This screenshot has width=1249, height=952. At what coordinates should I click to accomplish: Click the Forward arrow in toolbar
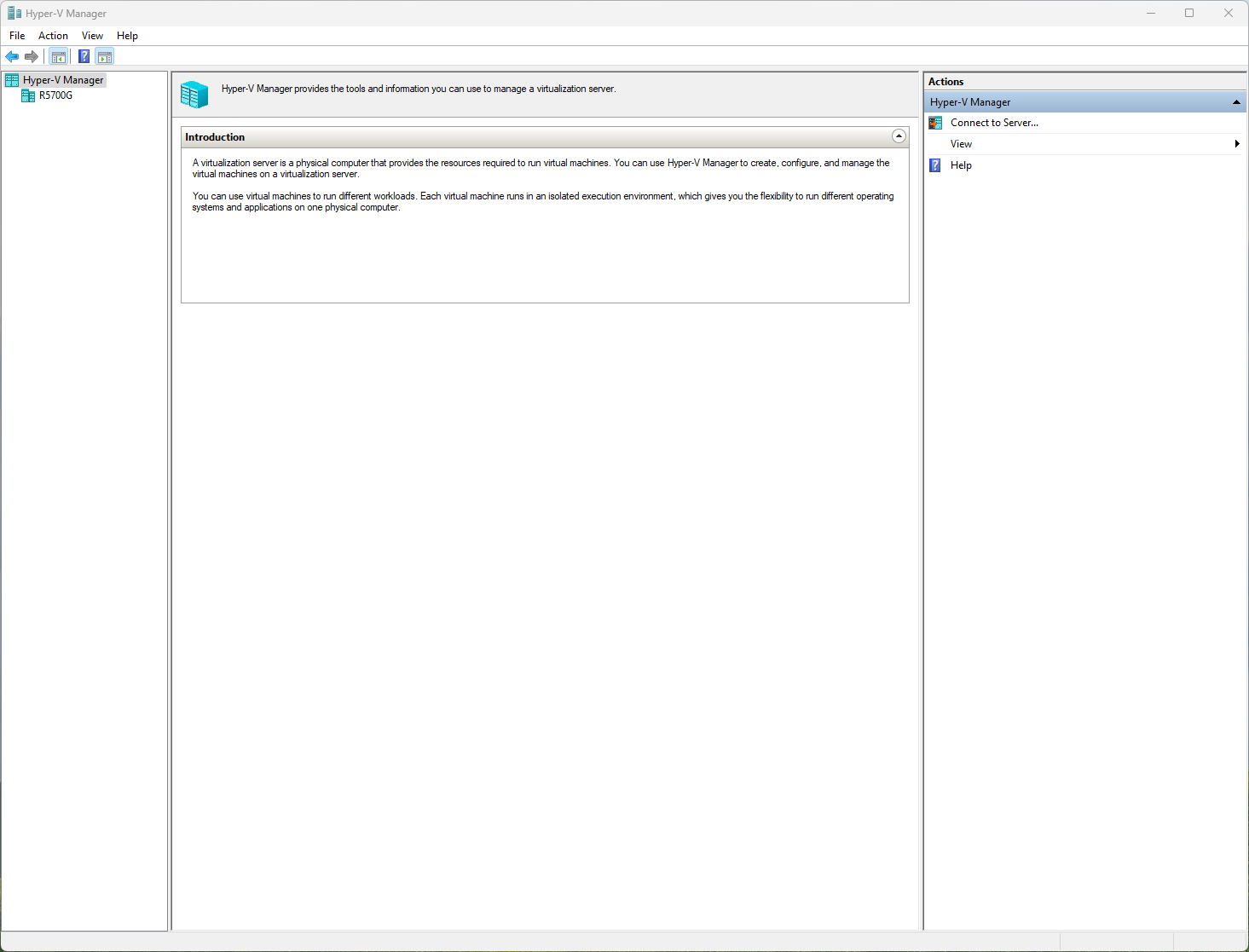32,56
